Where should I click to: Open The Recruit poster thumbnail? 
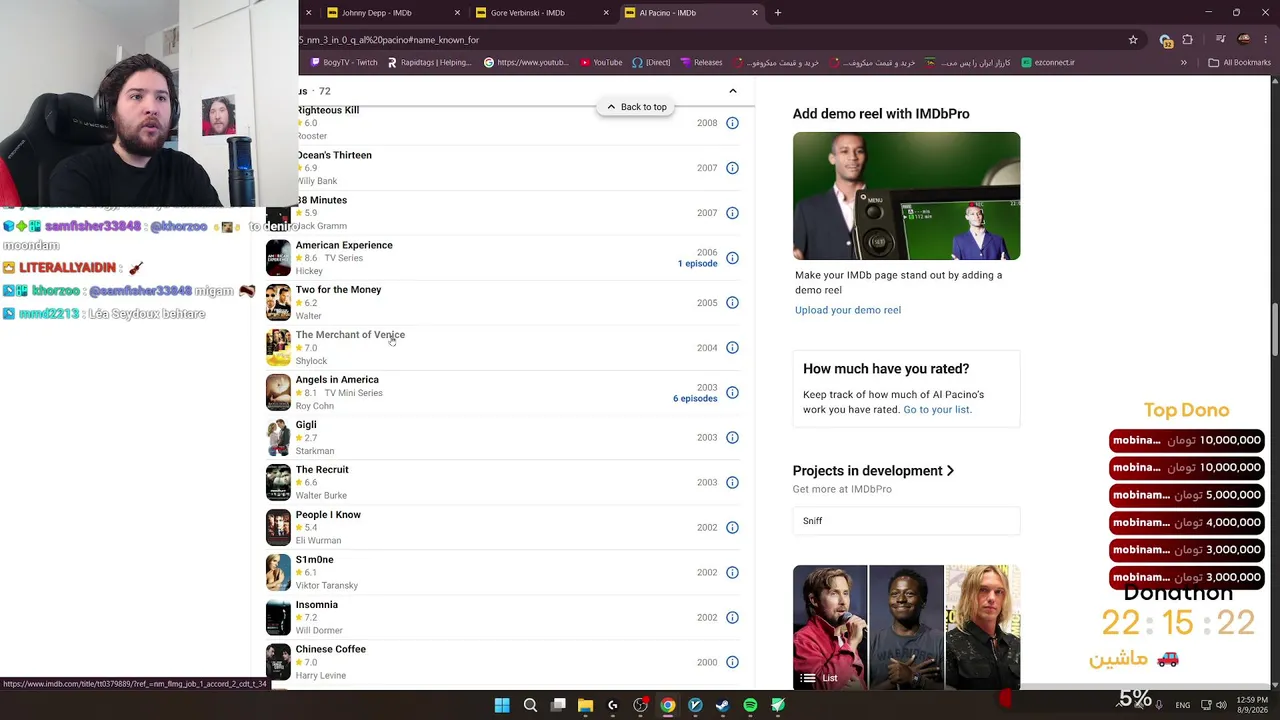(x=278, y=483)
